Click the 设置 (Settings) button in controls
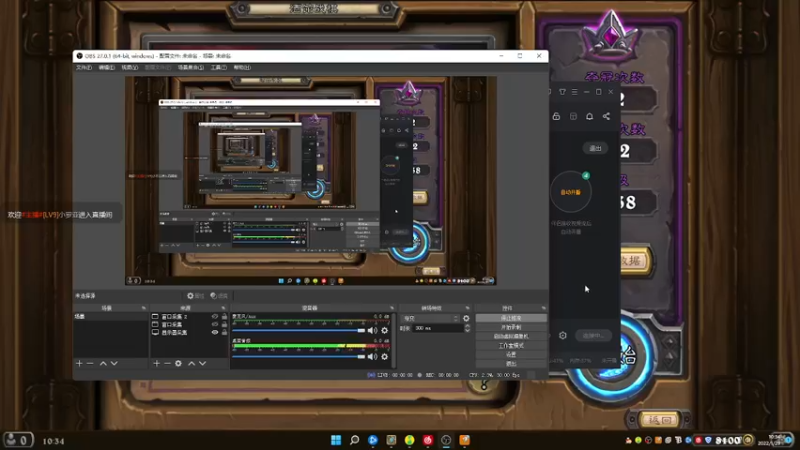 (511, 355)
